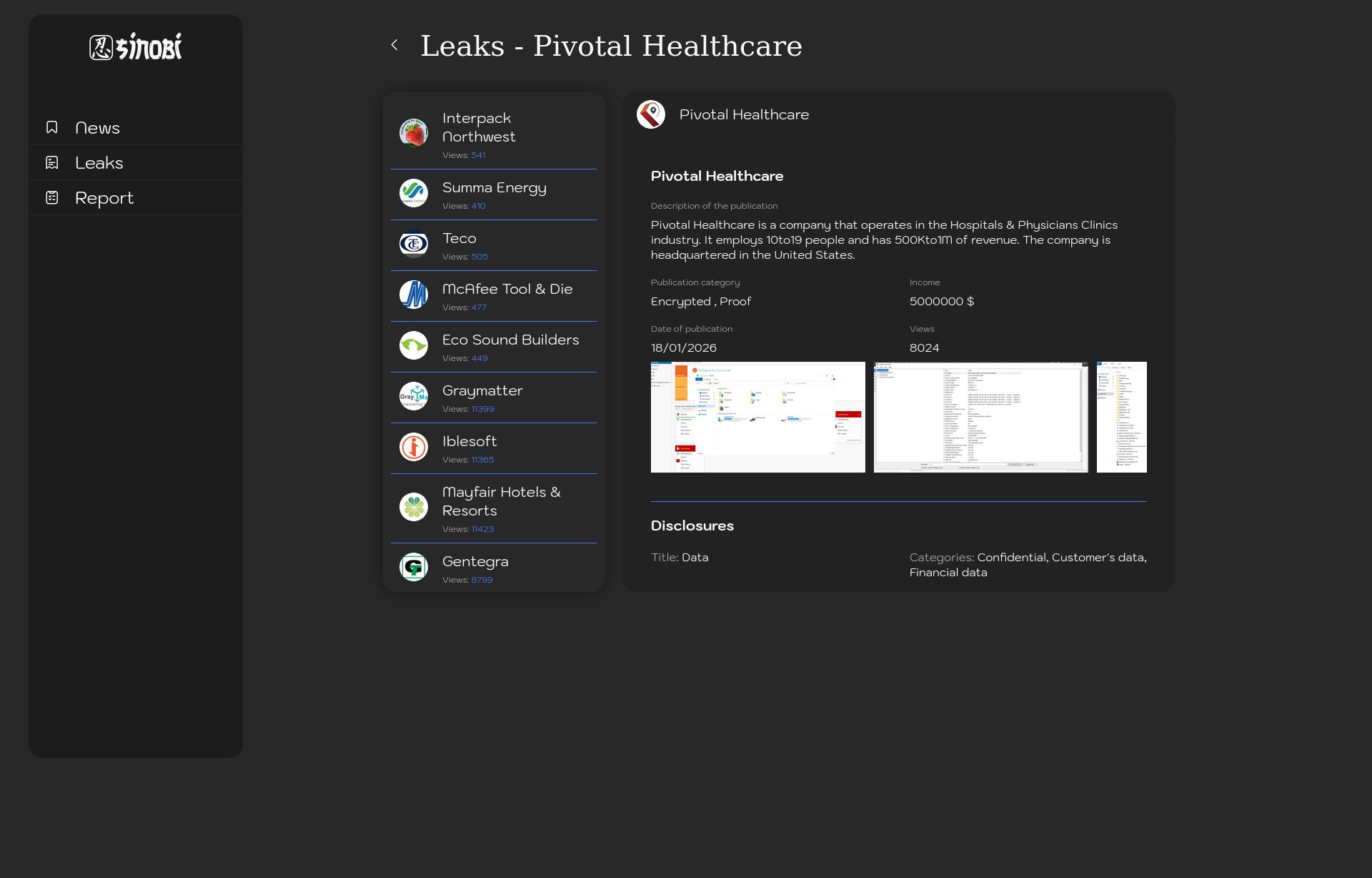Open the first proof screenshot thumbnail
This screenshot has height=878, width=1372.
757,417
